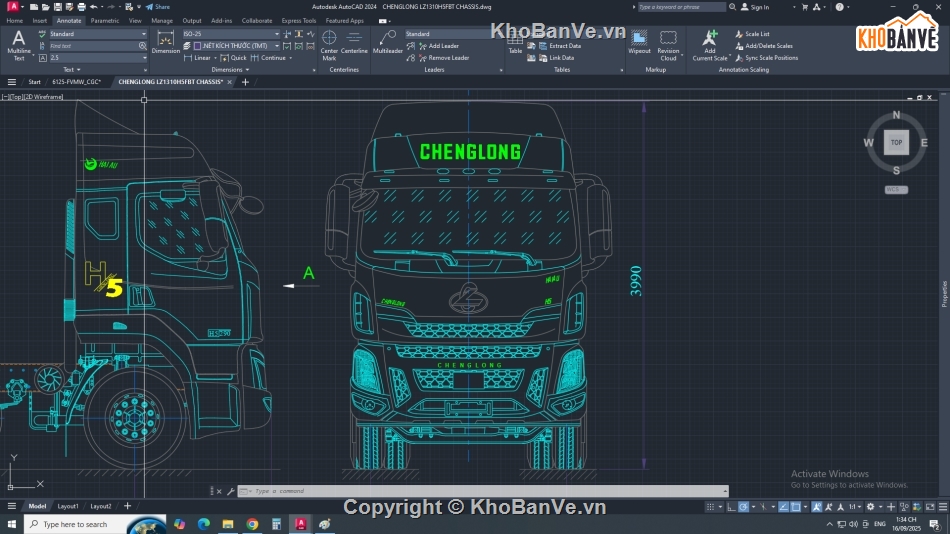Screen dimensions: 950x534
Task: Click the AutoCAD application menu button
Action: (x=12, y=7)
